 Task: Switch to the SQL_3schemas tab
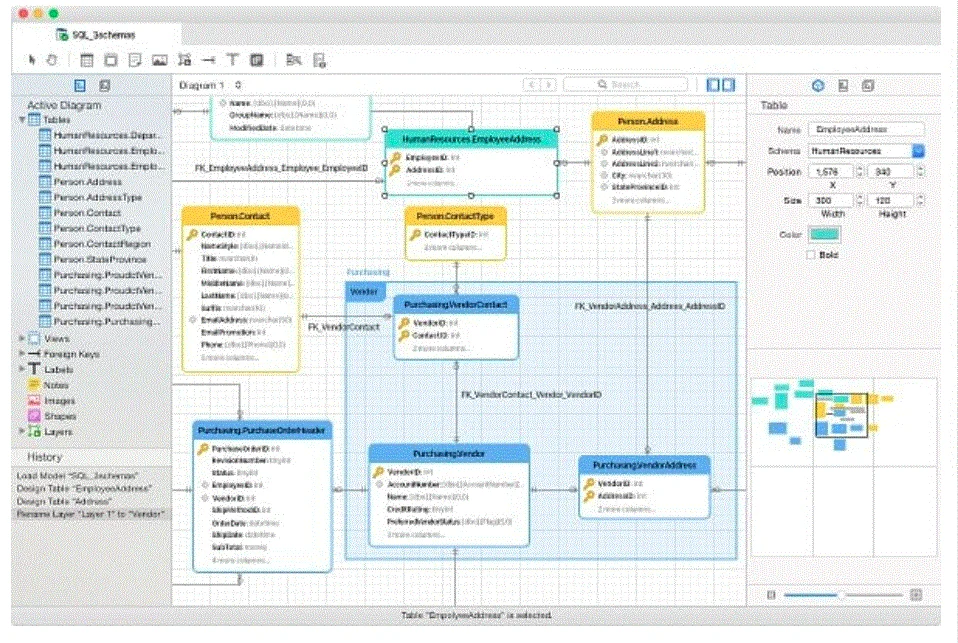[x=96, y=35]
